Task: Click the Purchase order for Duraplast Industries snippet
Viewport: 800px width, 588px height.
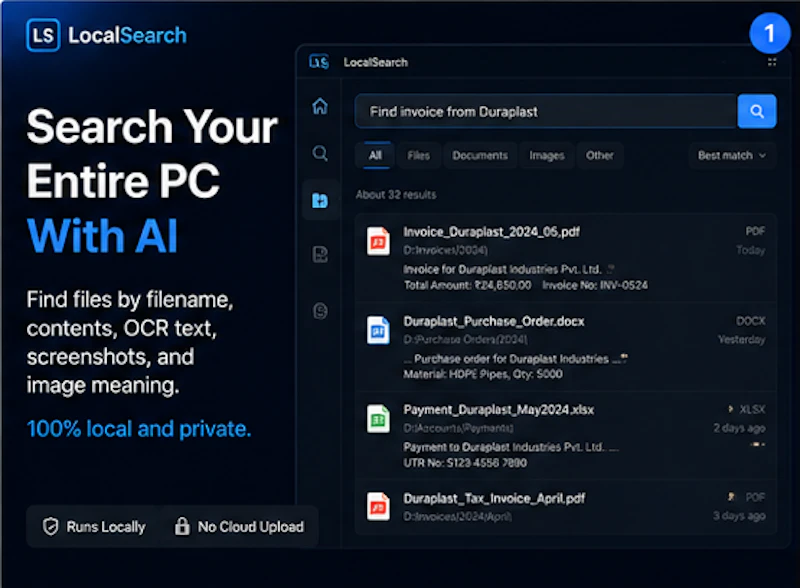Action: coord(515,359)
